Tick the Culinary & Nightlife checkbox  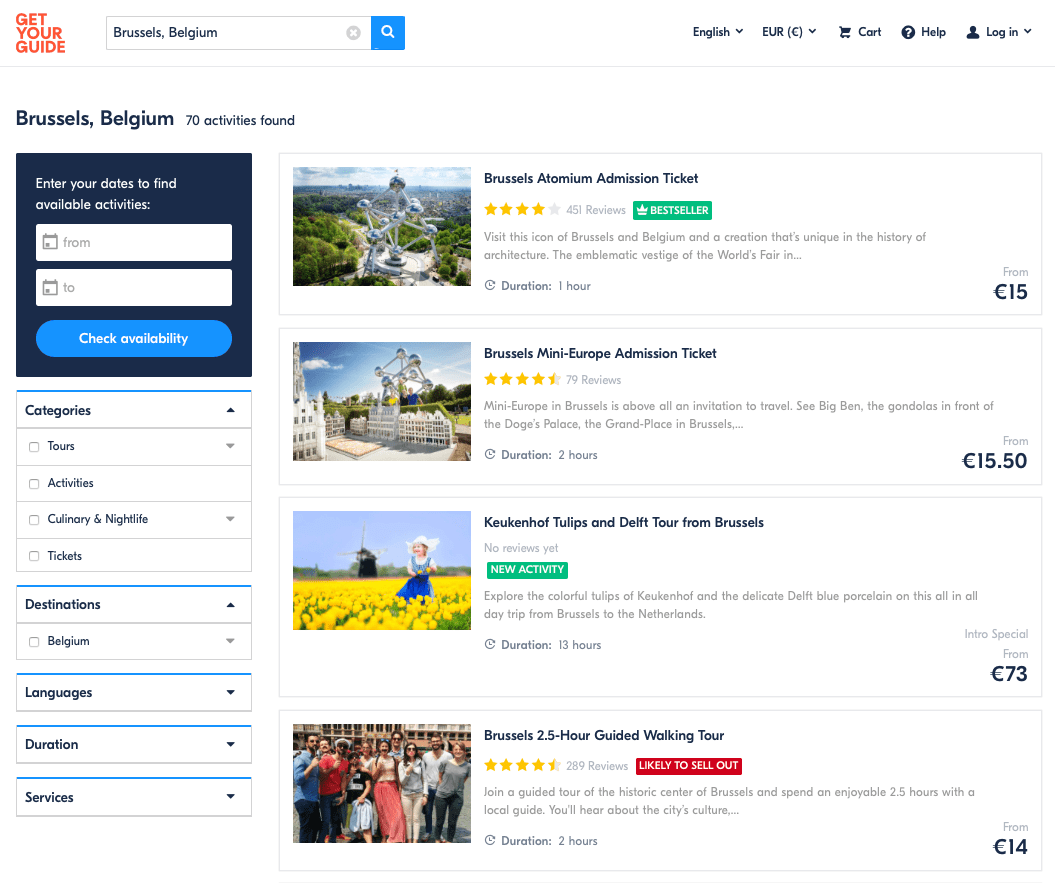[34, 520]
